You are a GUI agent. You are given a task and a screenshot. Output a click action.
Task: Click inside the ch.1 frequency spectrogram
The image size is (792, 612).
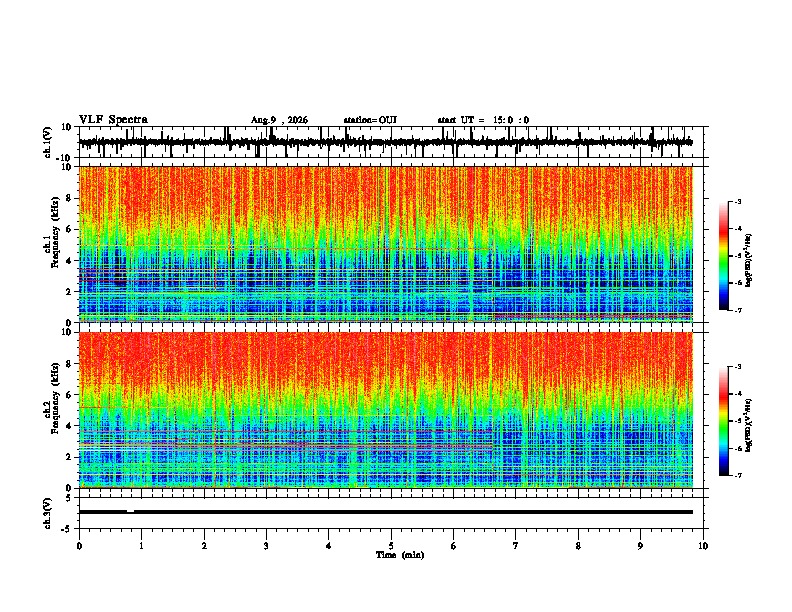386,244
